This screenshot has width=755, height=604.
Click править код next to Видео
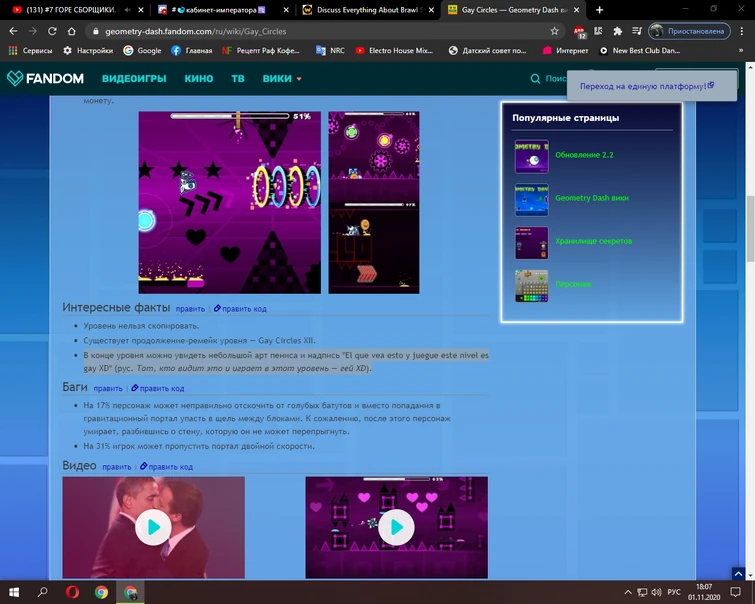(166, 467)
